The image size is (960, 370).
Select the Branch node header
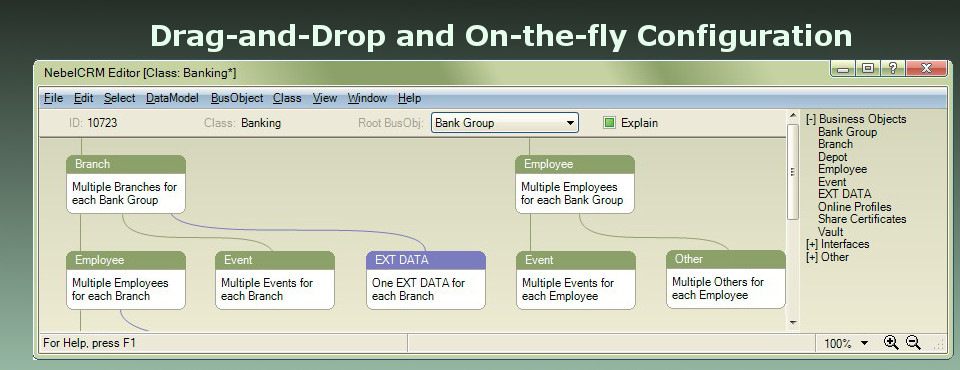pyautogui.click(x=126, y=164)
